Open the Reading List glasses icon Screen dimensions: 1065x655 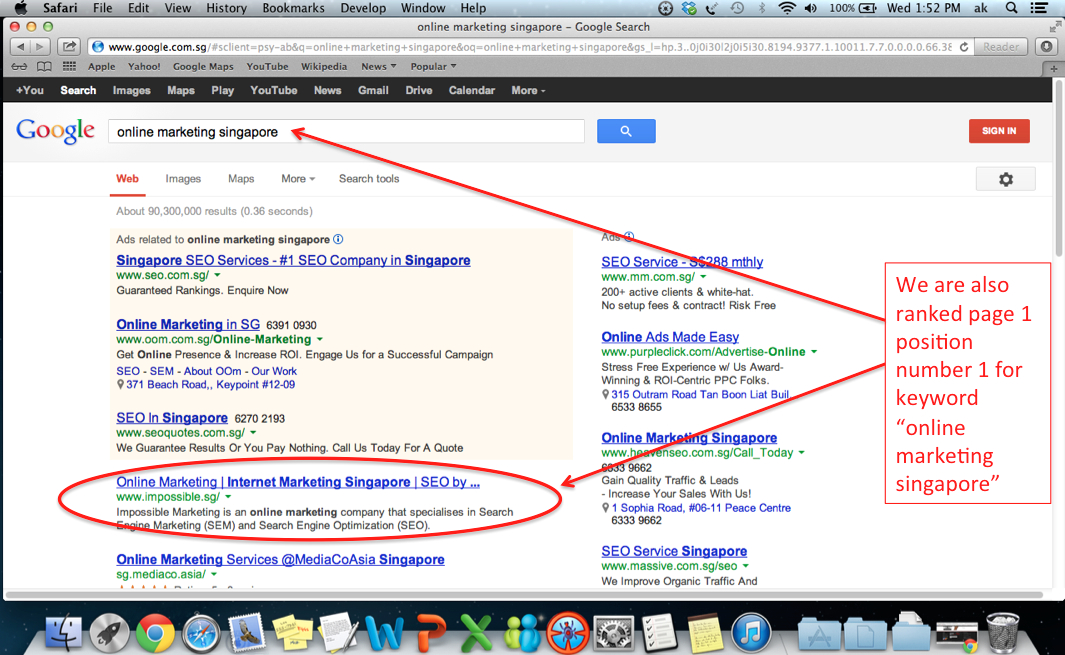click(19, 67)
